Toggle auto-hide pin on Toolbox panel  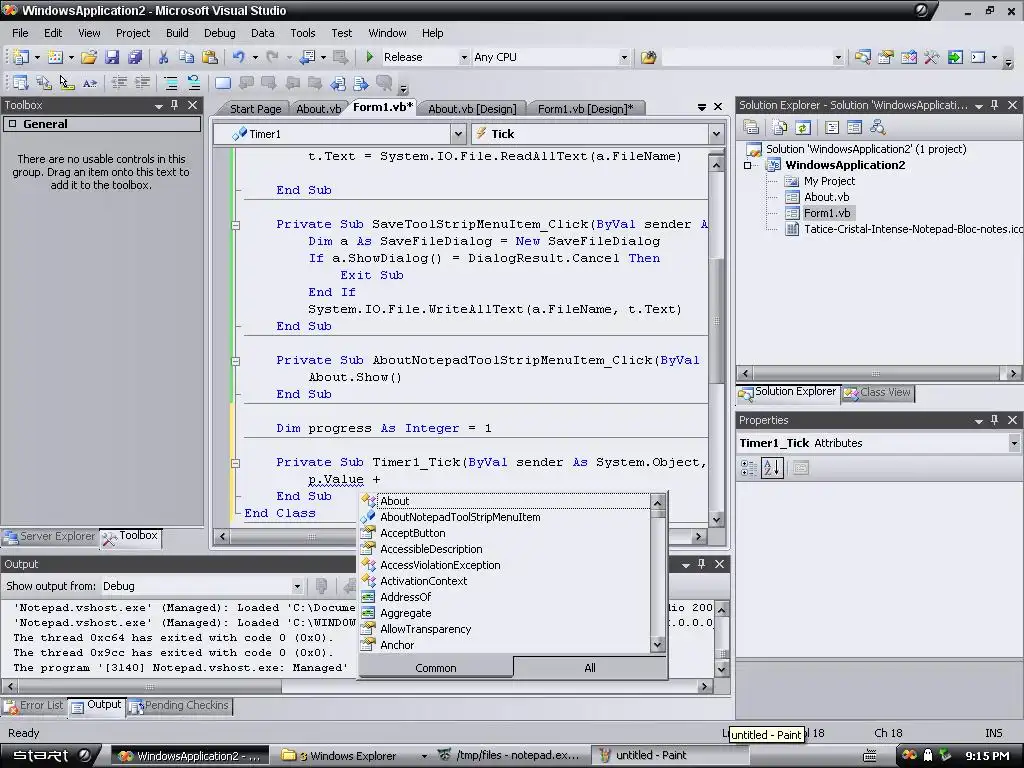(x=174, y=105)
